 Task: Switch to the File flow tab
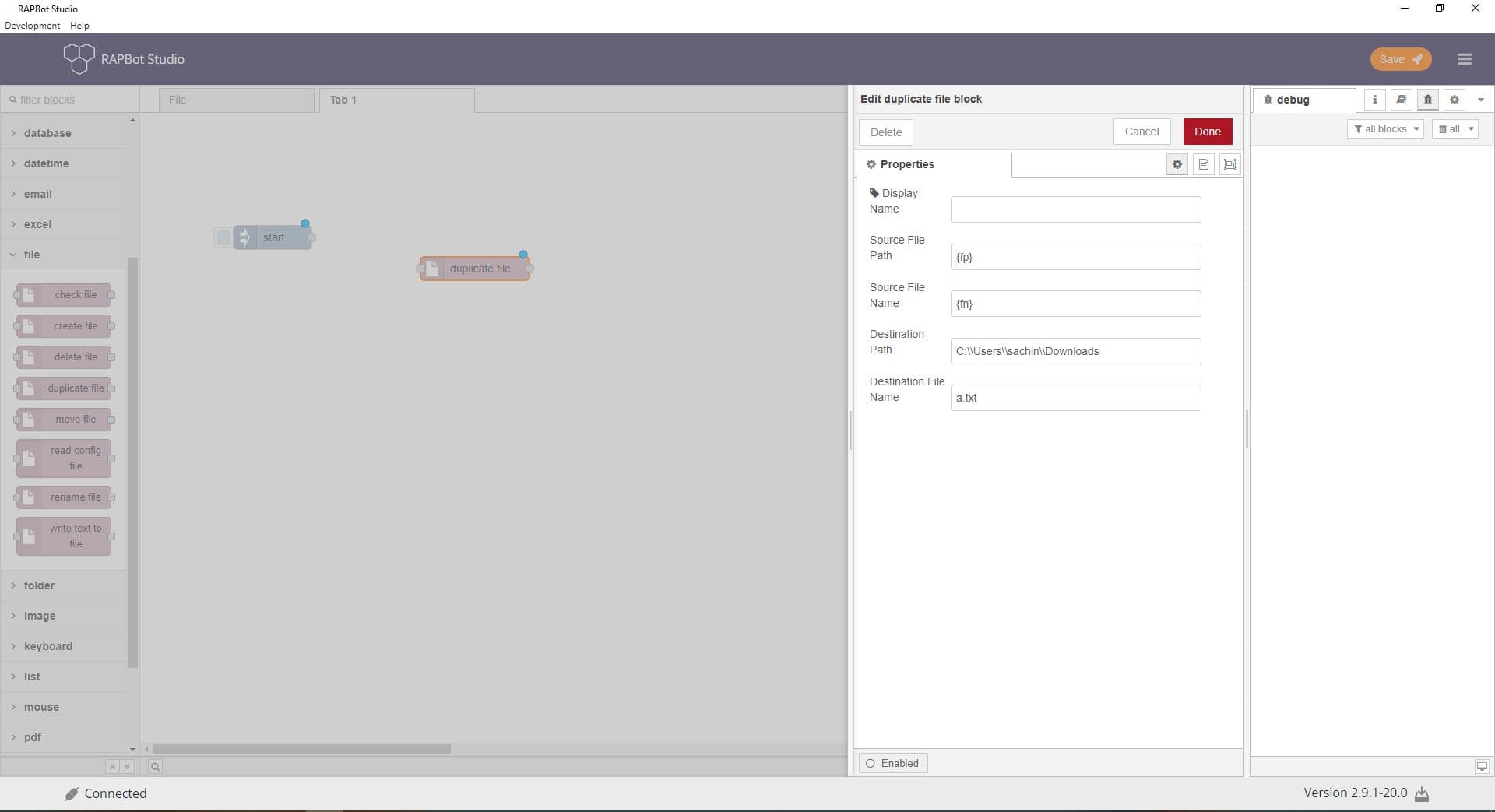point(237,100)
